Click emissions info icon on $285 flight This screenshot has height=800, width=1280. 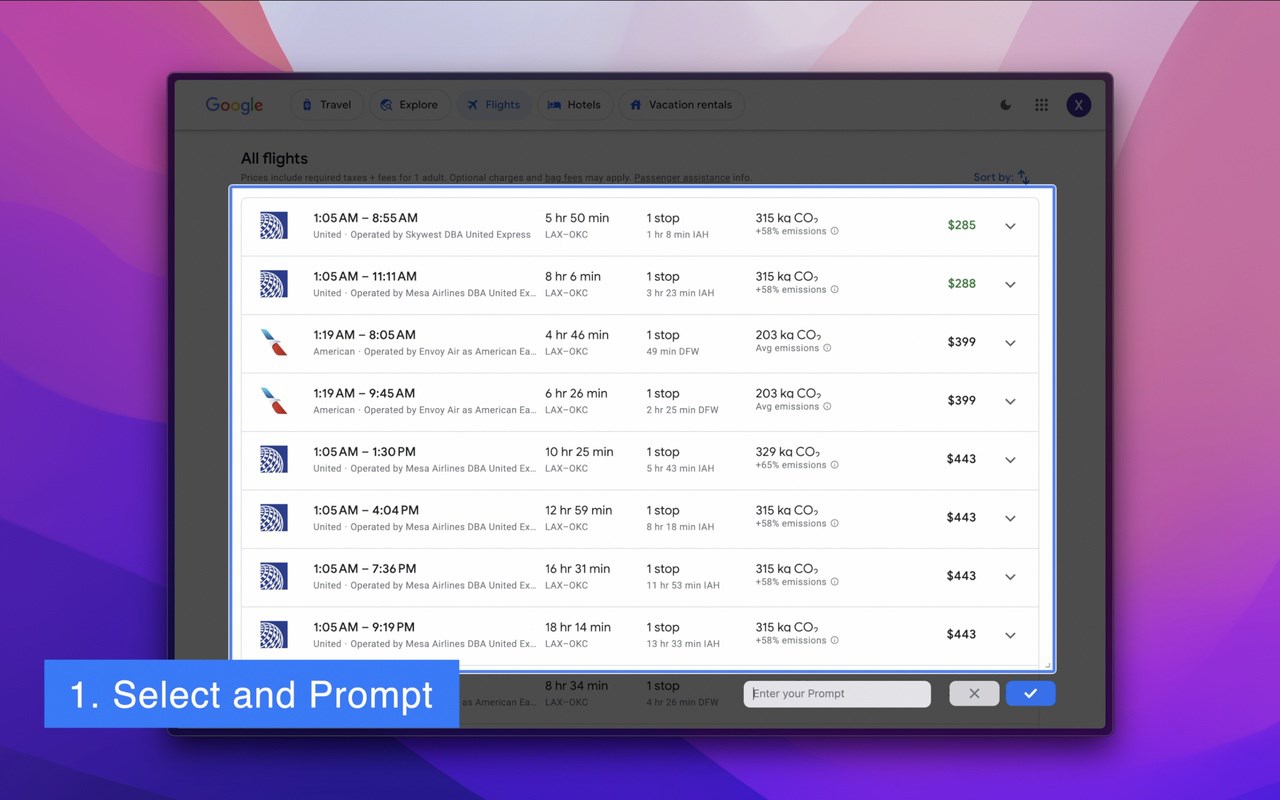(x=835, y=231)
